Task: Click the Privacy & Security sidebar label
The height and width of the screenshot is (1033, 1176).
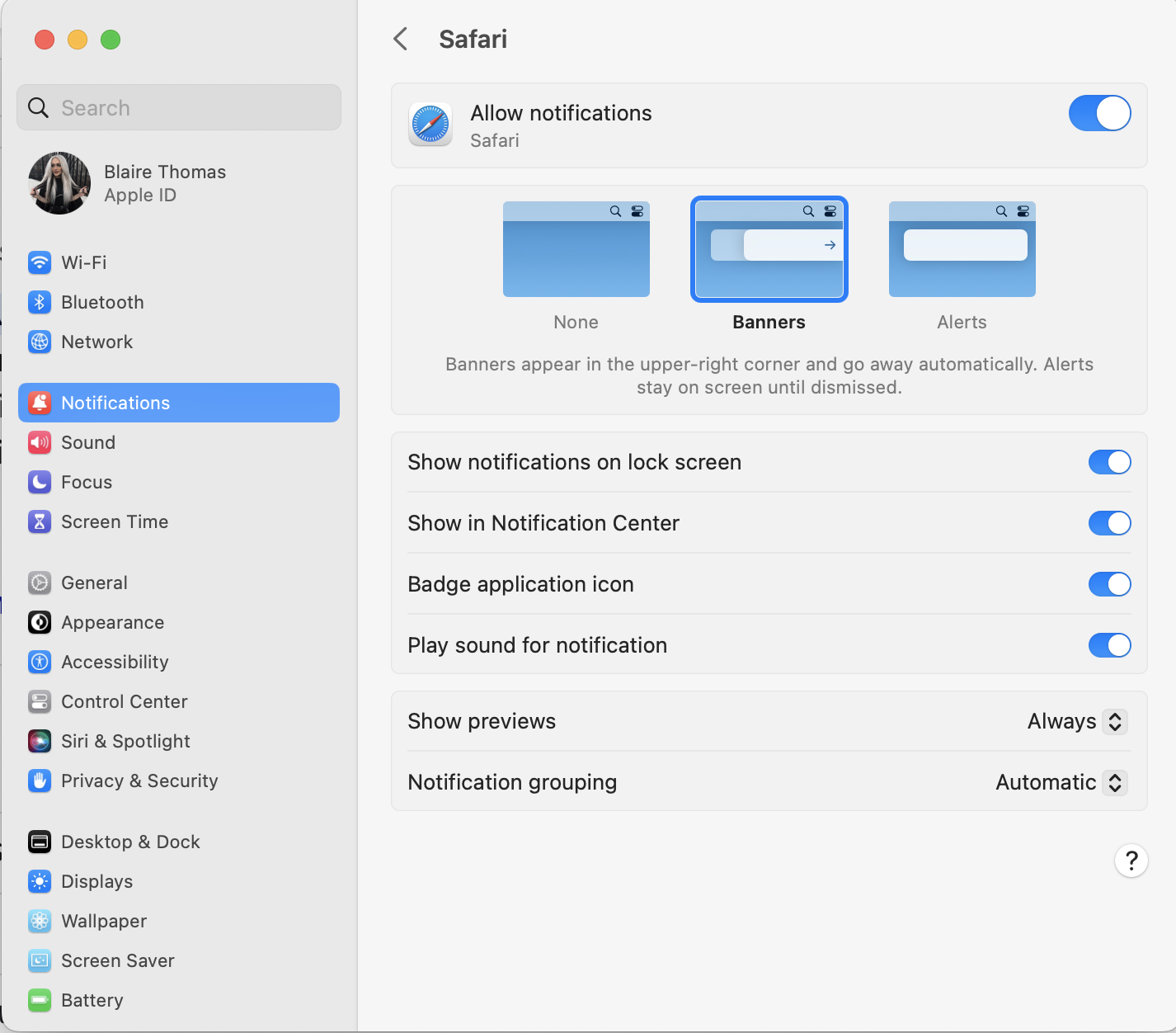Action: pyautogui.click(x=140, y=781)
